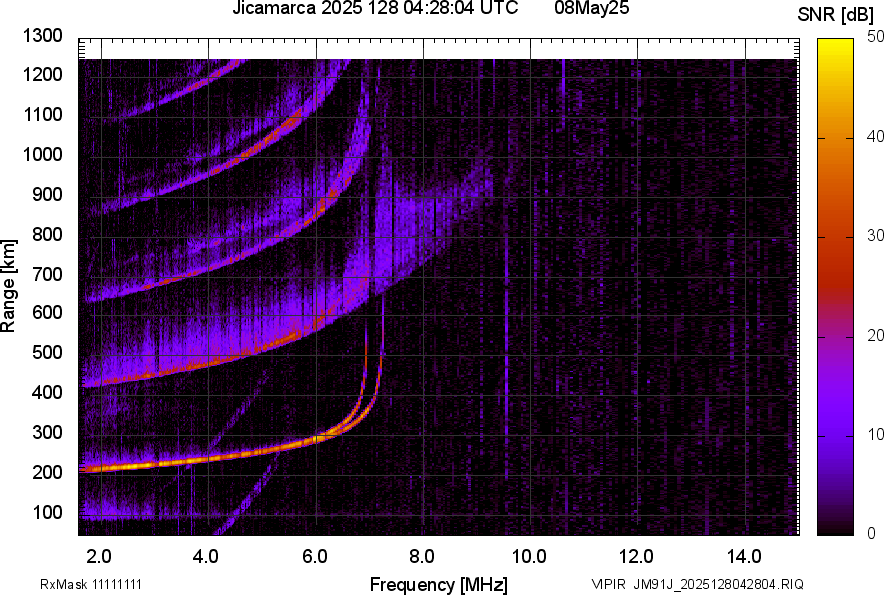Viewport: 884px width, 595px height.
Task: Click the 400 range tick label
Action: 47,392
